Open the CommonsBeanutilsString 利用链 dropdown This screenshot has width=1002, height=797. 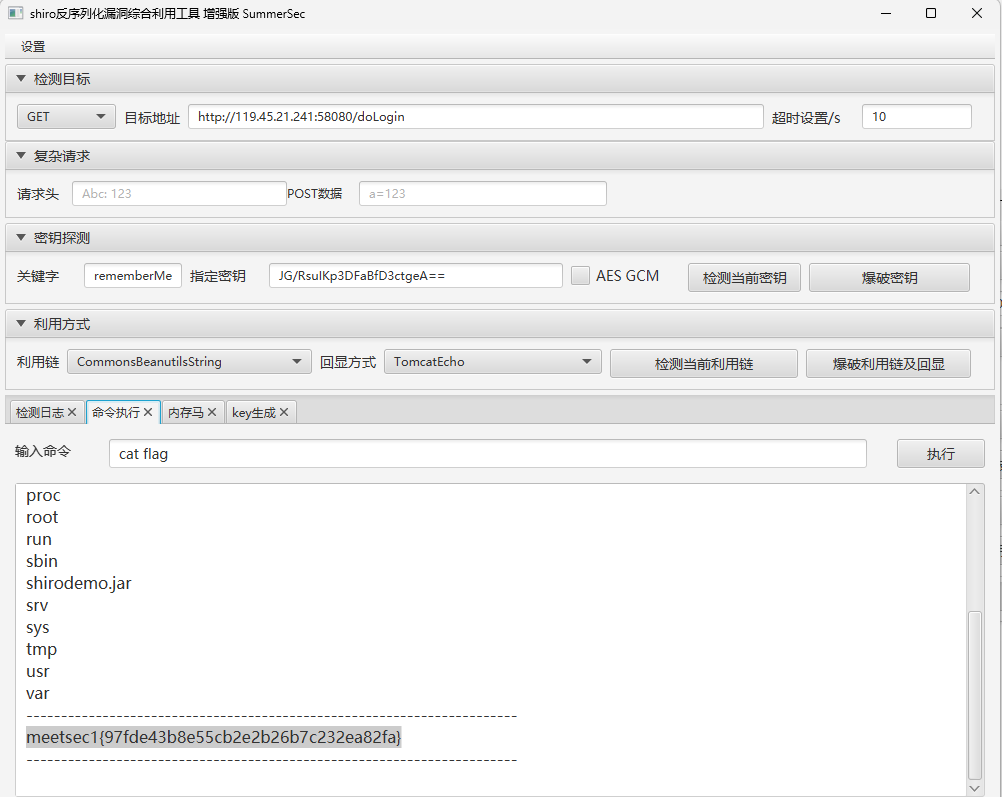189,362
